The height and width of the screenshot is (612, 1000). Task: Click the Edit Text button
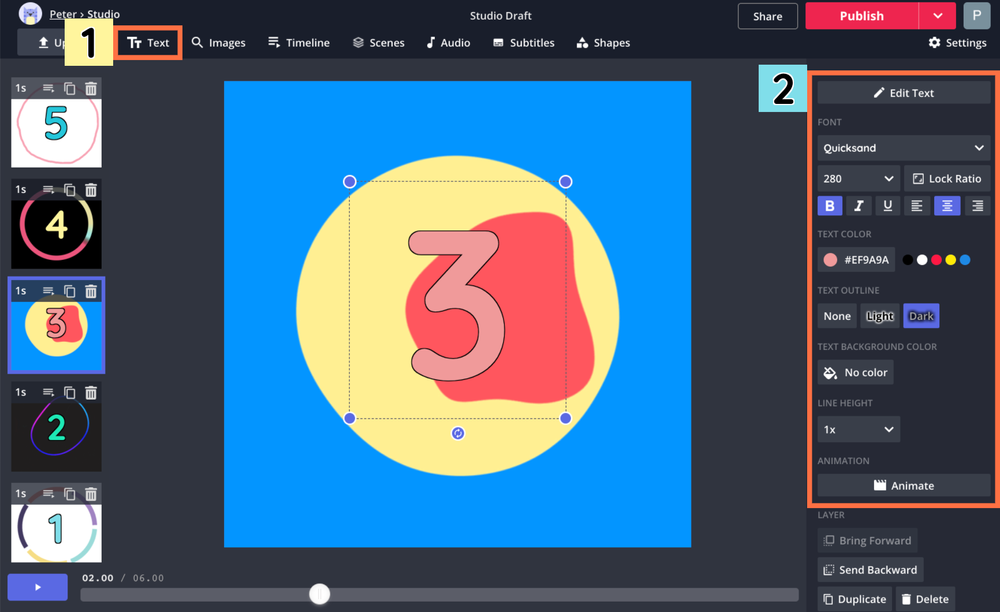pos(903,93)
